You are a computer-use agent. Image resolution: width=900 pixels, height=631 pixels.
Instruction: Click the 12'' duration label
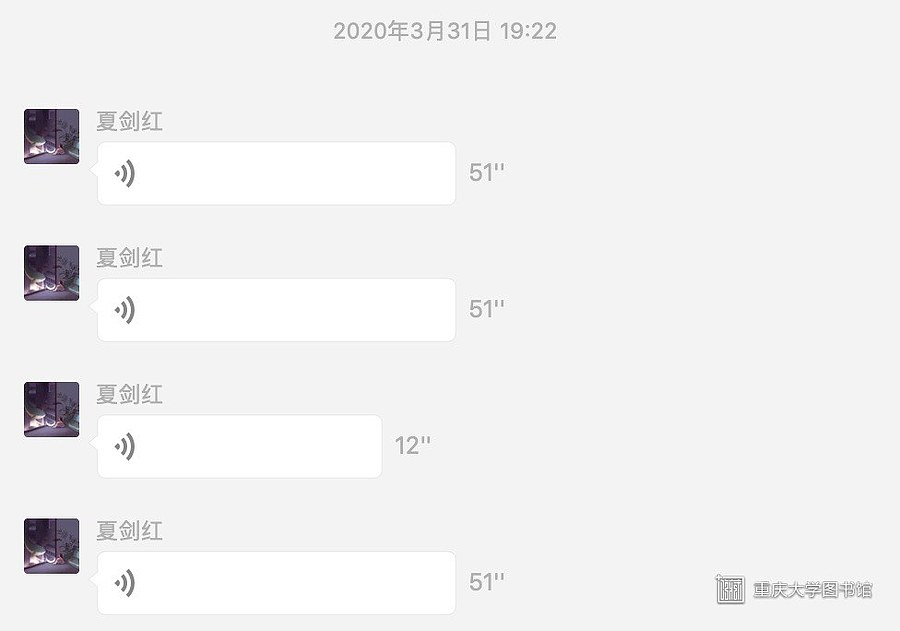(413, 446)
